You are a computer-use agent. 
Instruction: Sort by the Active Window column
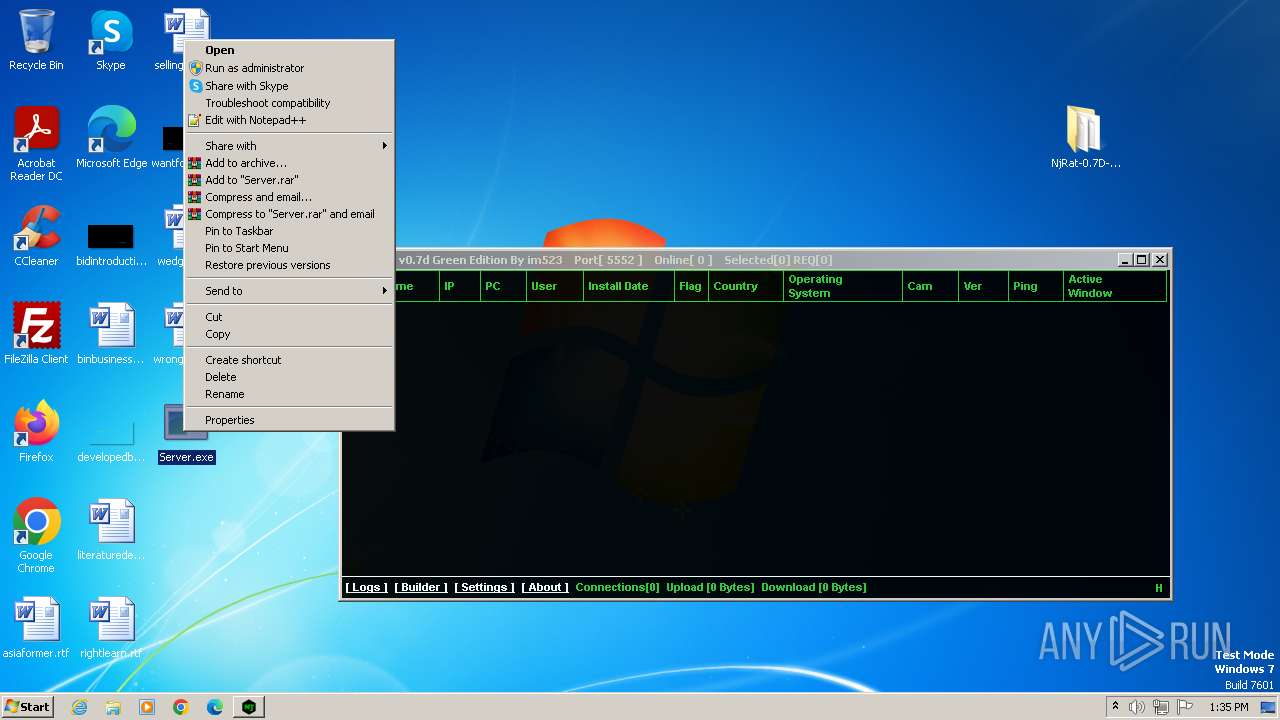point(1115,286)
